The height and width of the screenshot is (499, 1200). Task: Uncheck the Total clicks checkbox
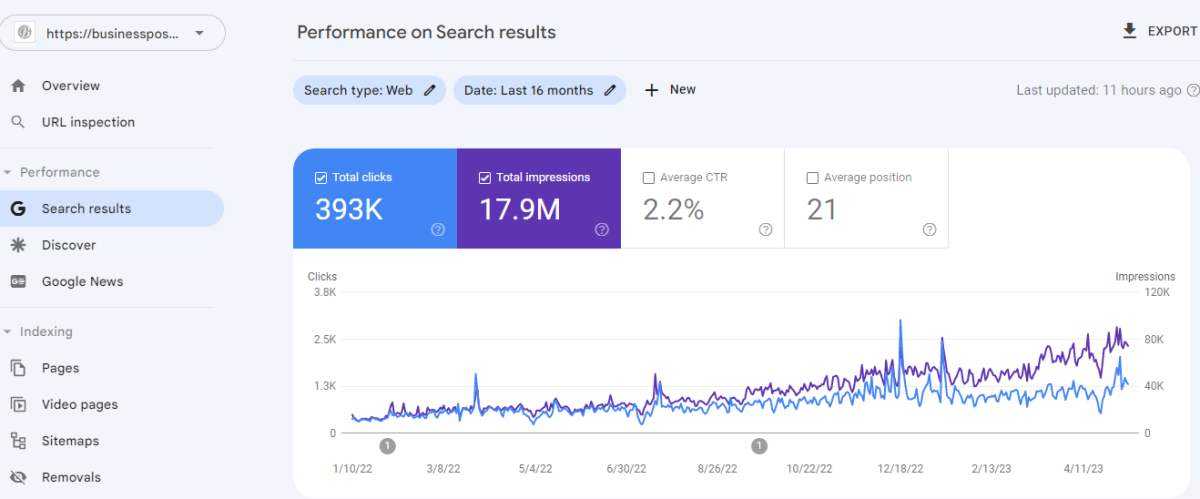click(x=321, y=178)
